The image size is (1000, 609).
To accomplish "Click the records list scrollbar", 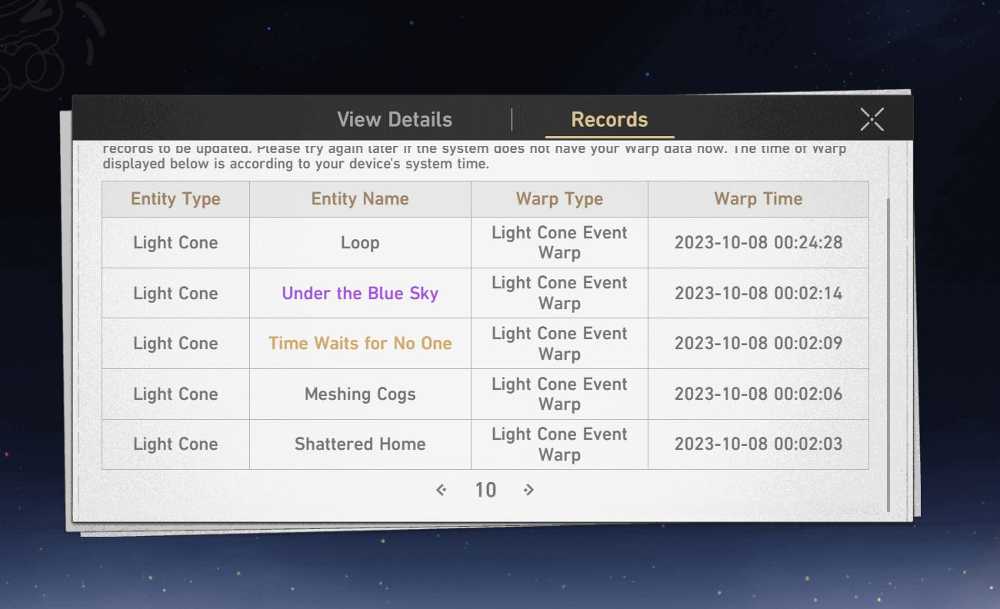I will [x=888, y=355].
